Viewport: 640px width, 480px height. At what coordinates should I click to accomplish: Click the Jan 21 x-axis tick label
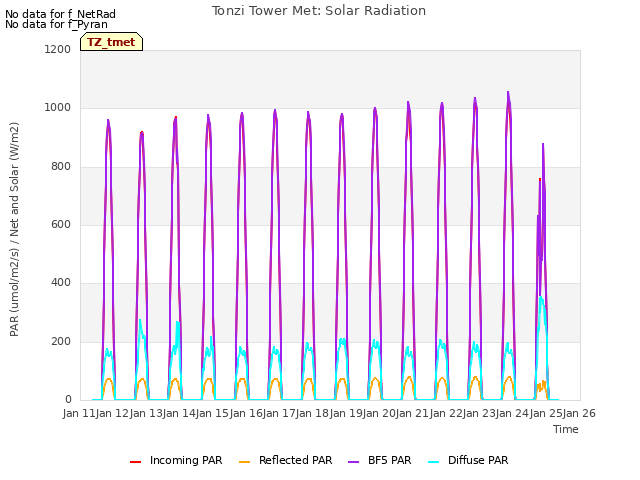(412, 413)
